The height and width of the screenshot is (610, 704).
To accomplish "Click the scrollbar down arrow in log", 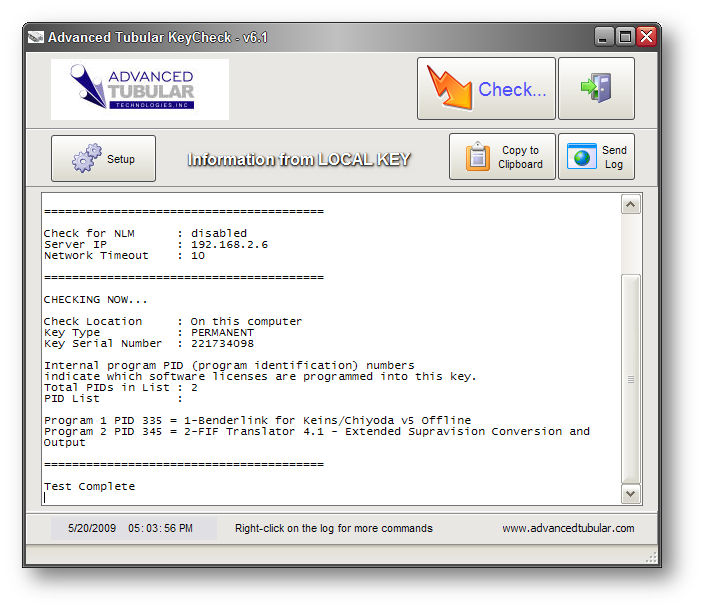I will tap(631, 494).
